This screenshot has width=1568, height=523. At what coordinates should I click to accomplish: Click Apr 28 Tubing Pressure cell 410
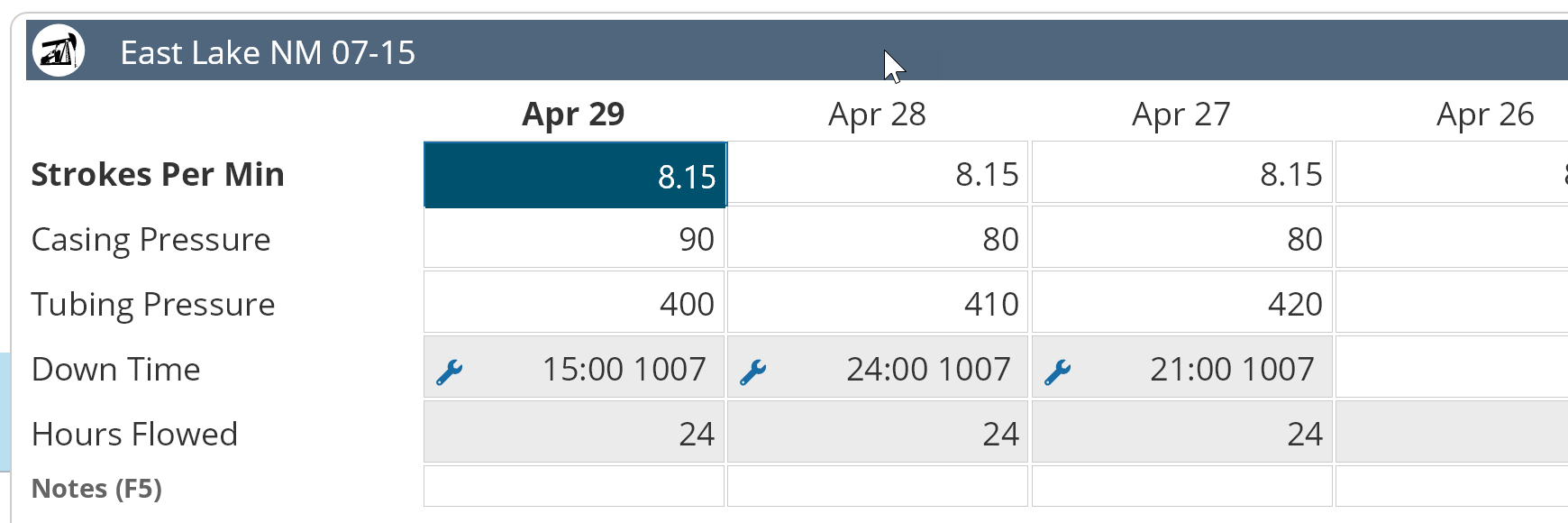point(878,304)
